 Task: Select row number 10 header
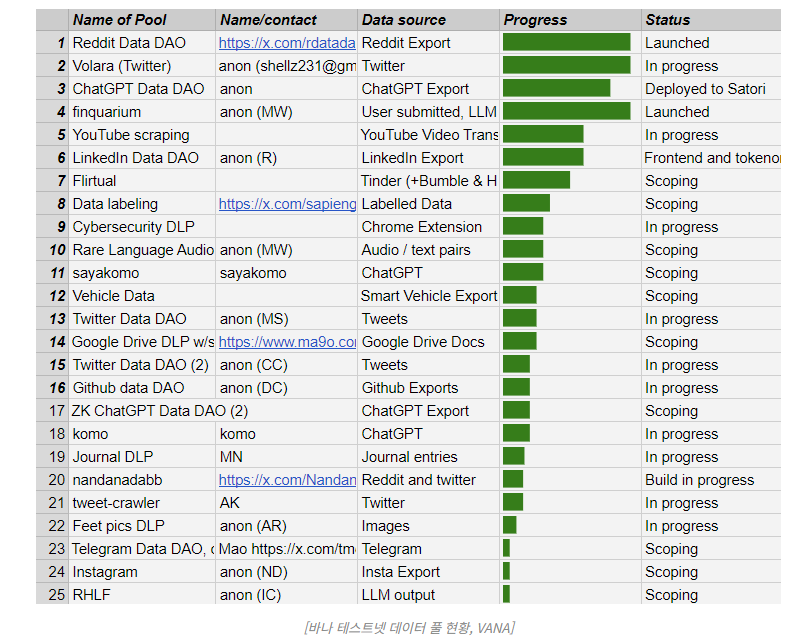[x=52, y=250]
